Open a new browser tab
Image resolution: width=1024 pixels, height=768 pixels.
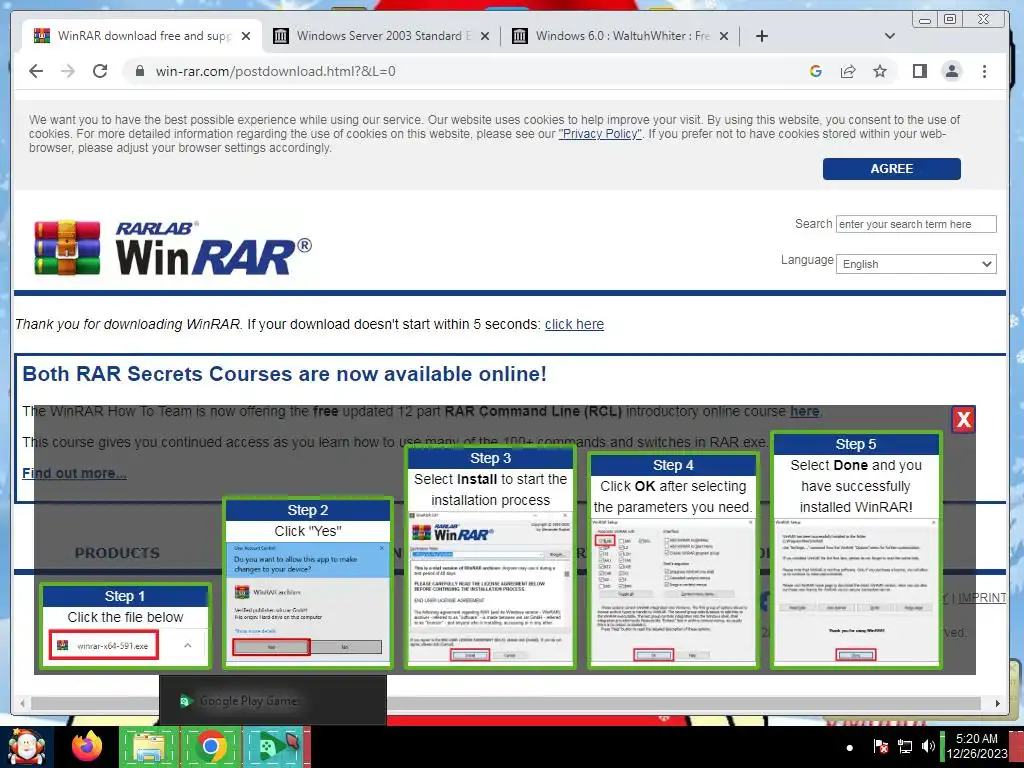point(761,36)
